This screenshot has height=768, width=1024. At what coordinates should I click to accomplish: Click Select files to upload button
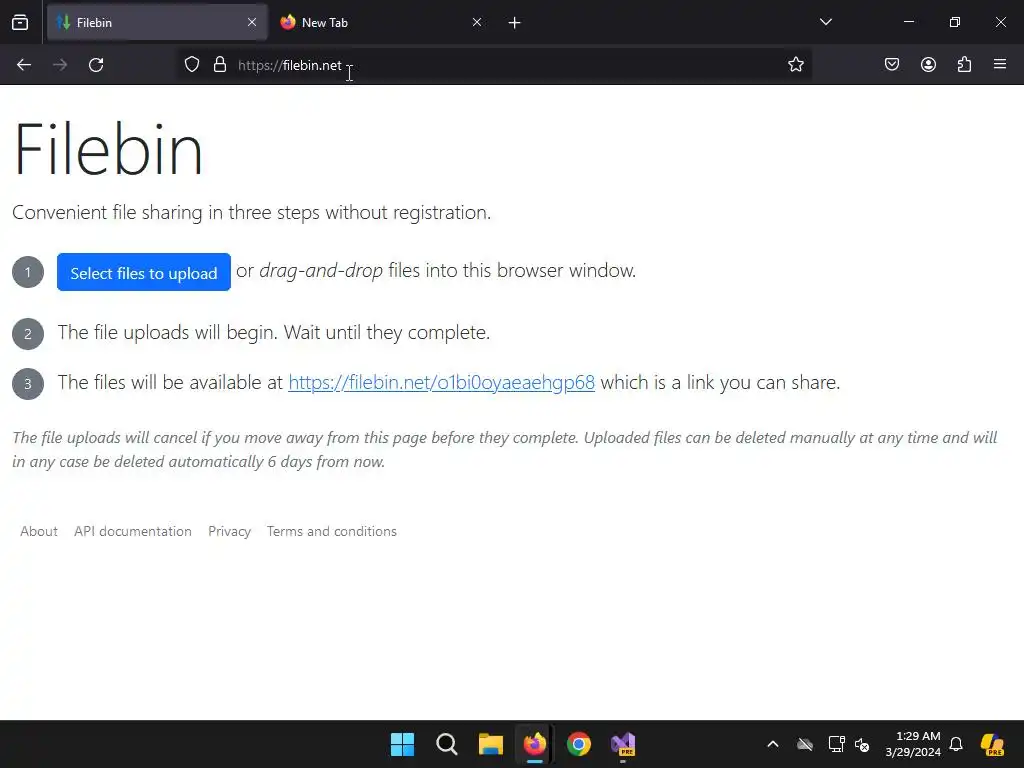pyautogui.click(x=144, y=272)
